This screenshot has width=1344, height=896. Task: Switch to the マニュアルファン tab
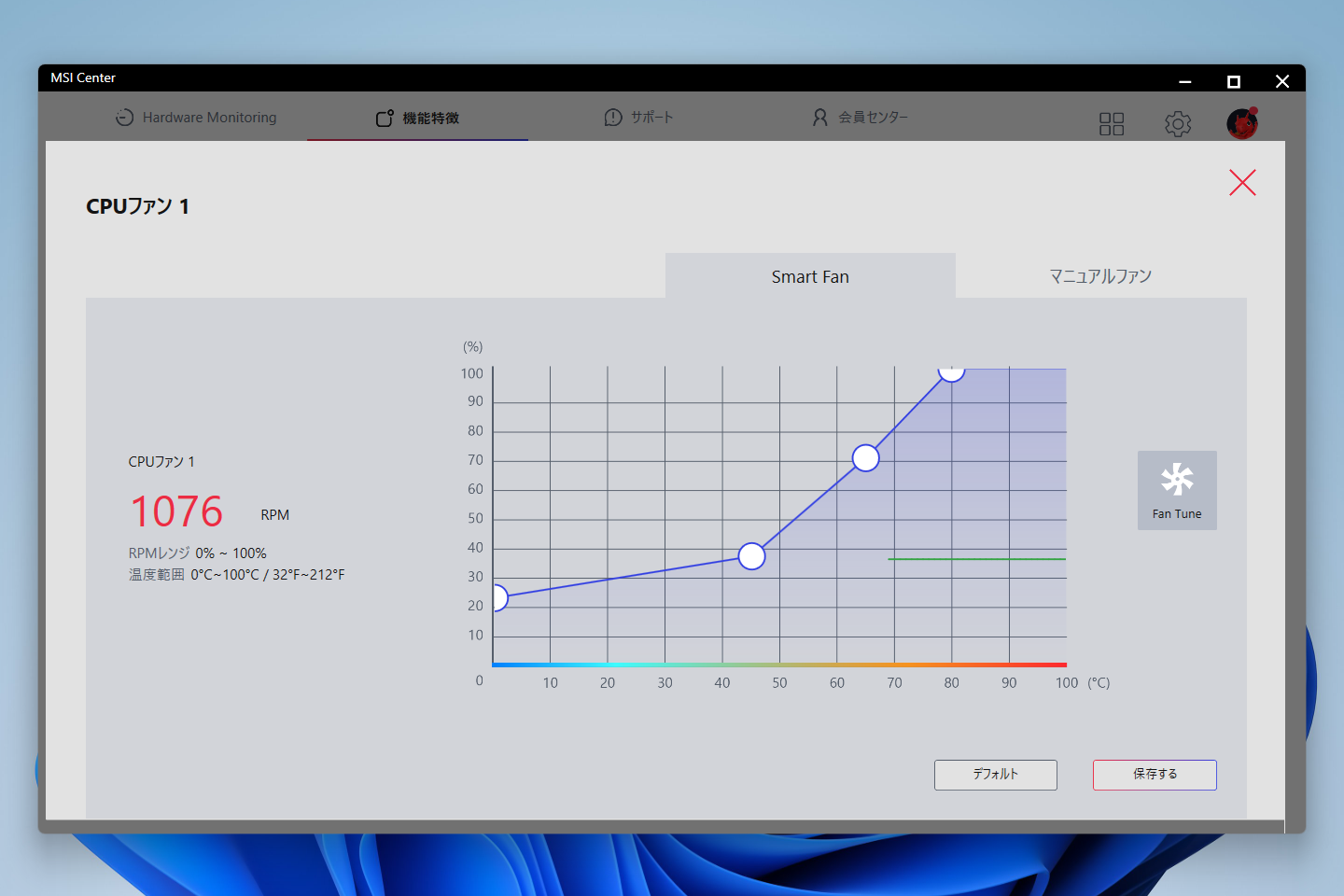tap(1100, 276)
